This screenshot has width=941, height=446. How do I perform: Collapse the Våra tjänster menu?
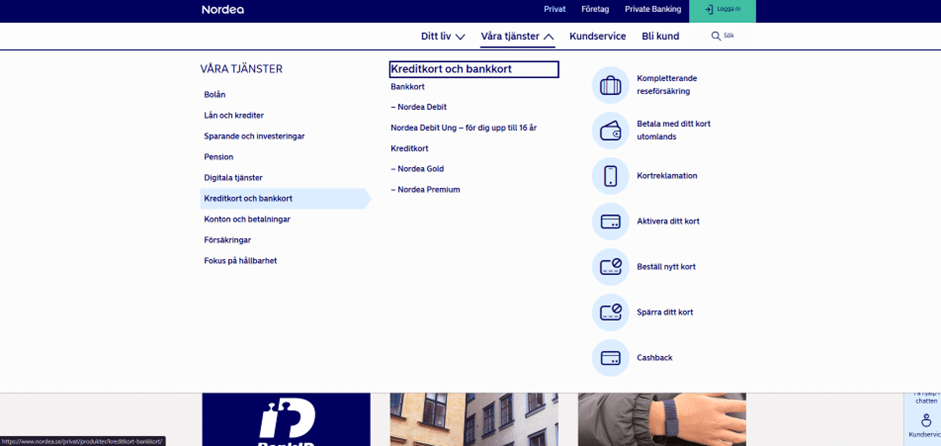[517, 36]
